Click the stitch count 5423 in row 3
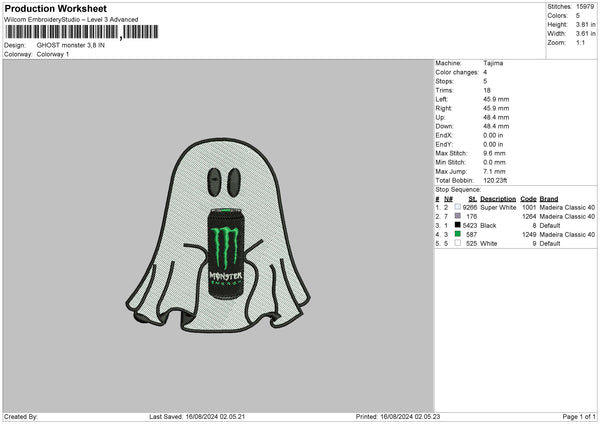600x424 pixels. tap(470, 225)
